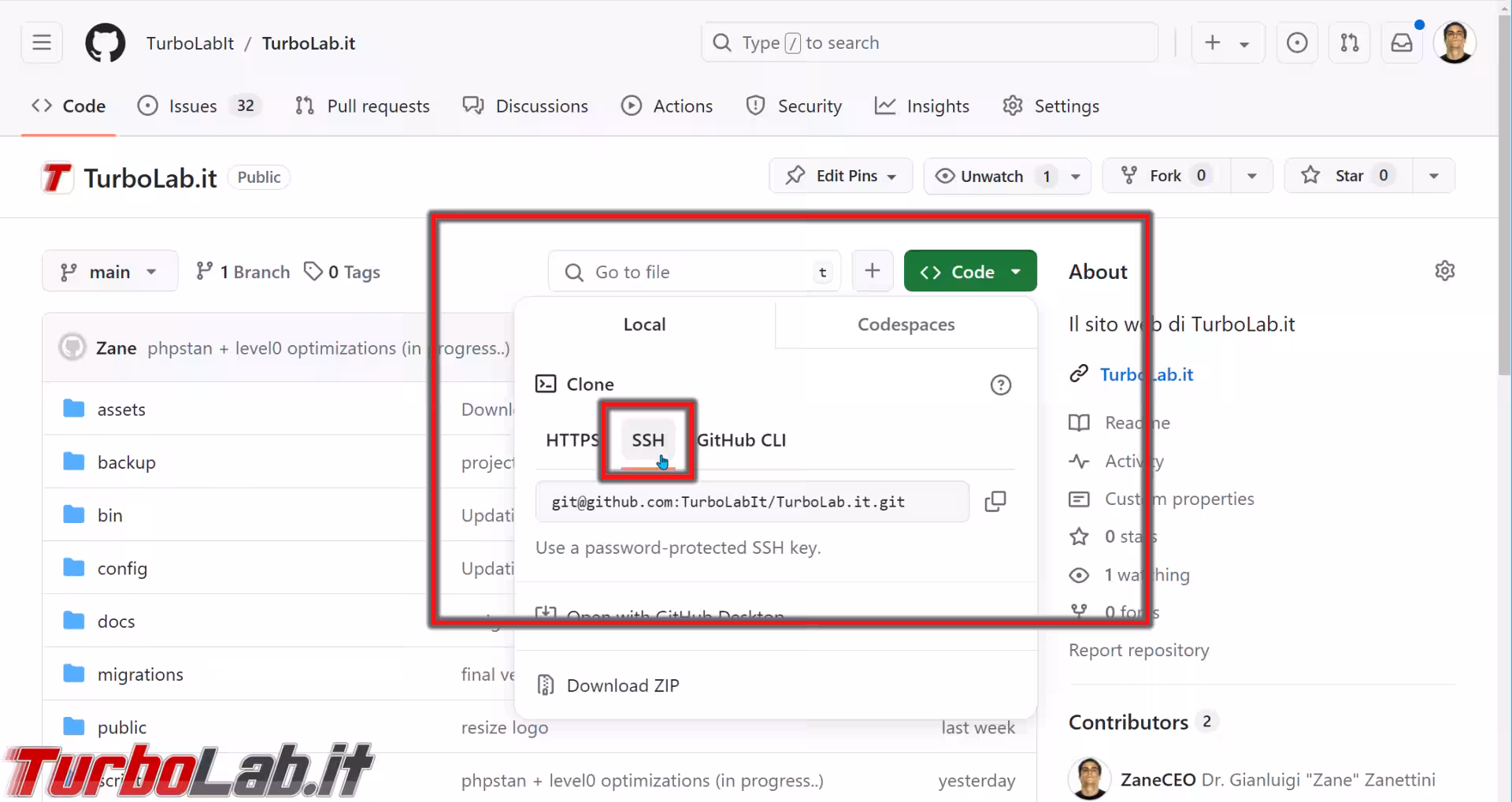
Task: Open the repository Settings tab
Action: 1051,106
